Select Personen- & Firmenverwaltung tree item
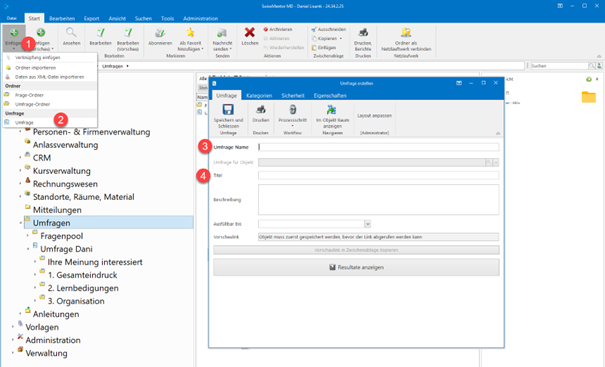 [91, 132]
